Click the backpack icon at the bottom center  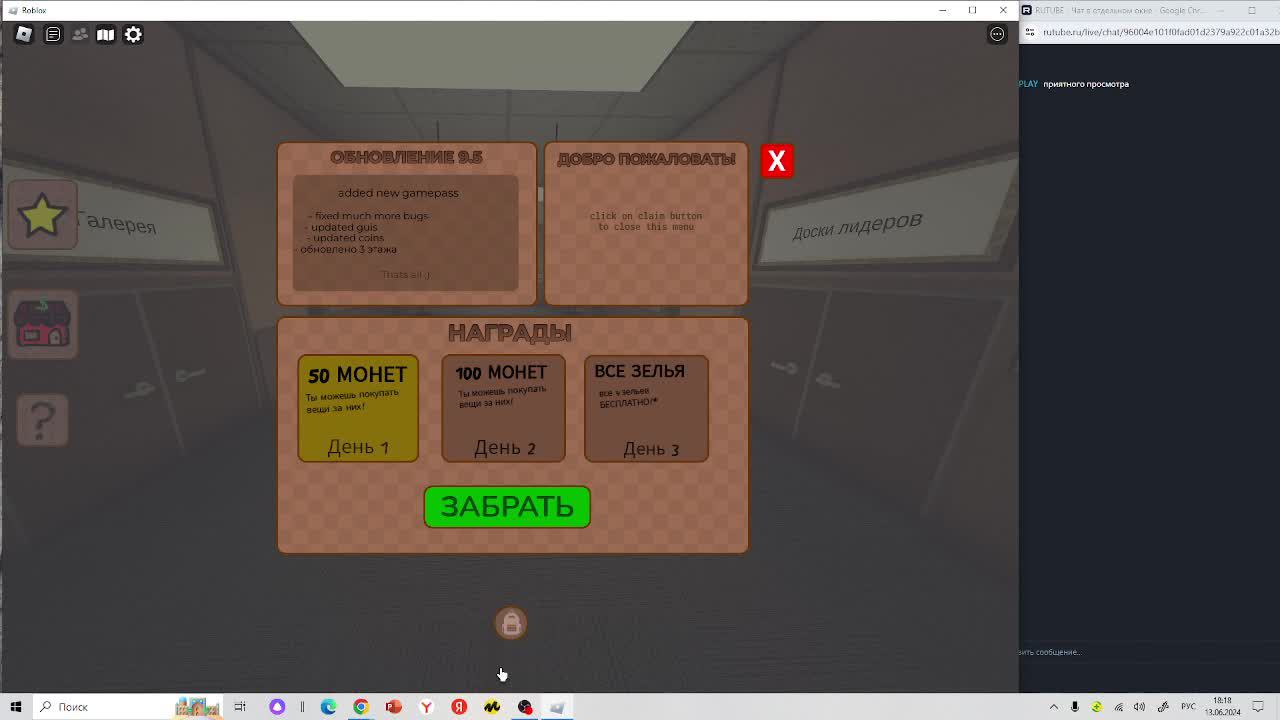tap(511, 623)
